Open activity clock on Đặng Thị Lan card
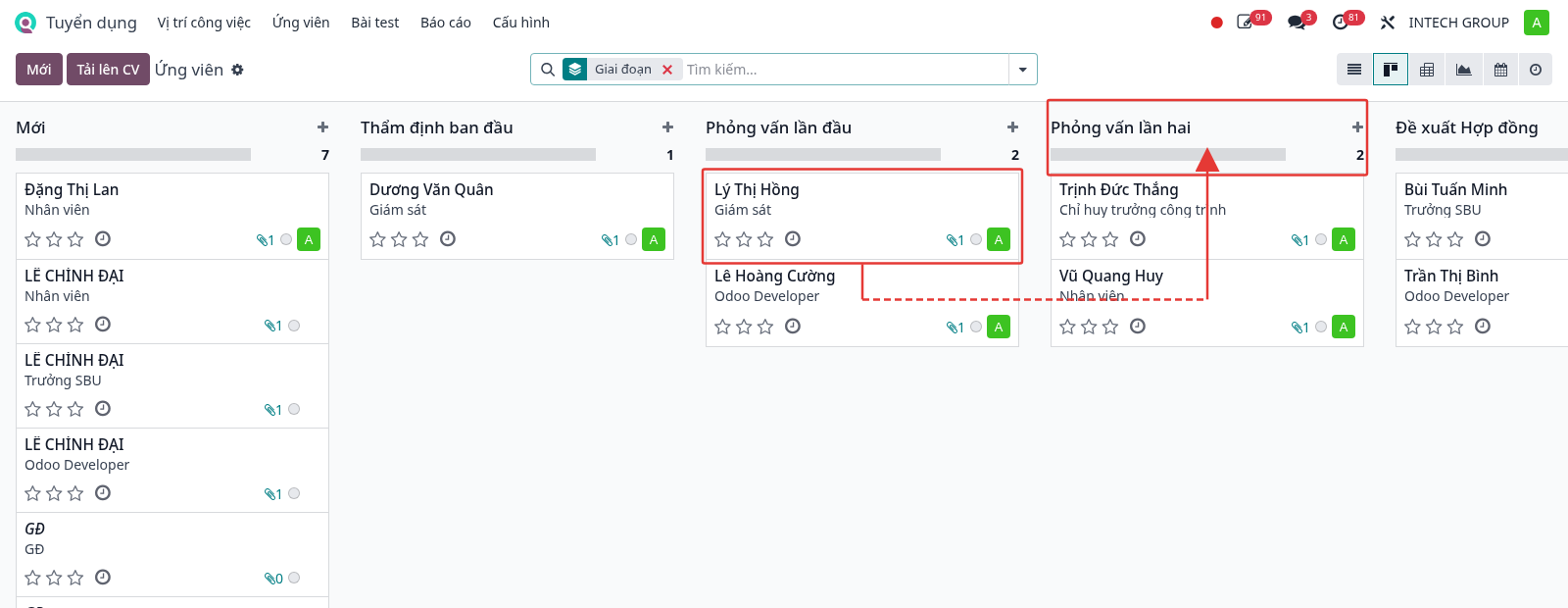Screen dimensions: 1568x608 tap(103, 238)
